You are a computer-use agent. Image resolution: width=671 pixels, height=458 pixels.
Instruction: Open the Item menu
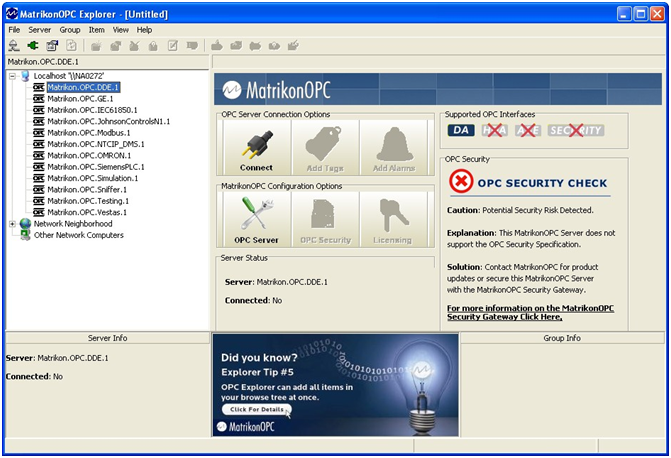click(96, 30)
